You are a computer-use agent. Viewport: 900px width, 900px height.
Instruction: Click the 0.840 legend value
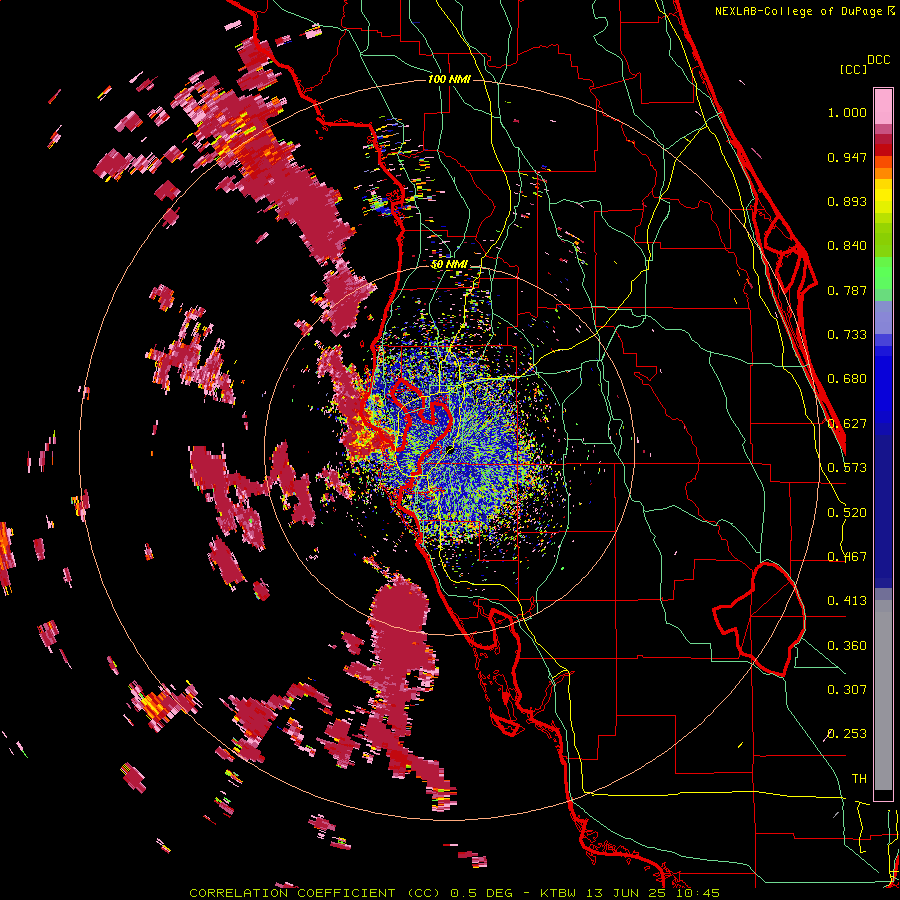click(x=847, y=246)
